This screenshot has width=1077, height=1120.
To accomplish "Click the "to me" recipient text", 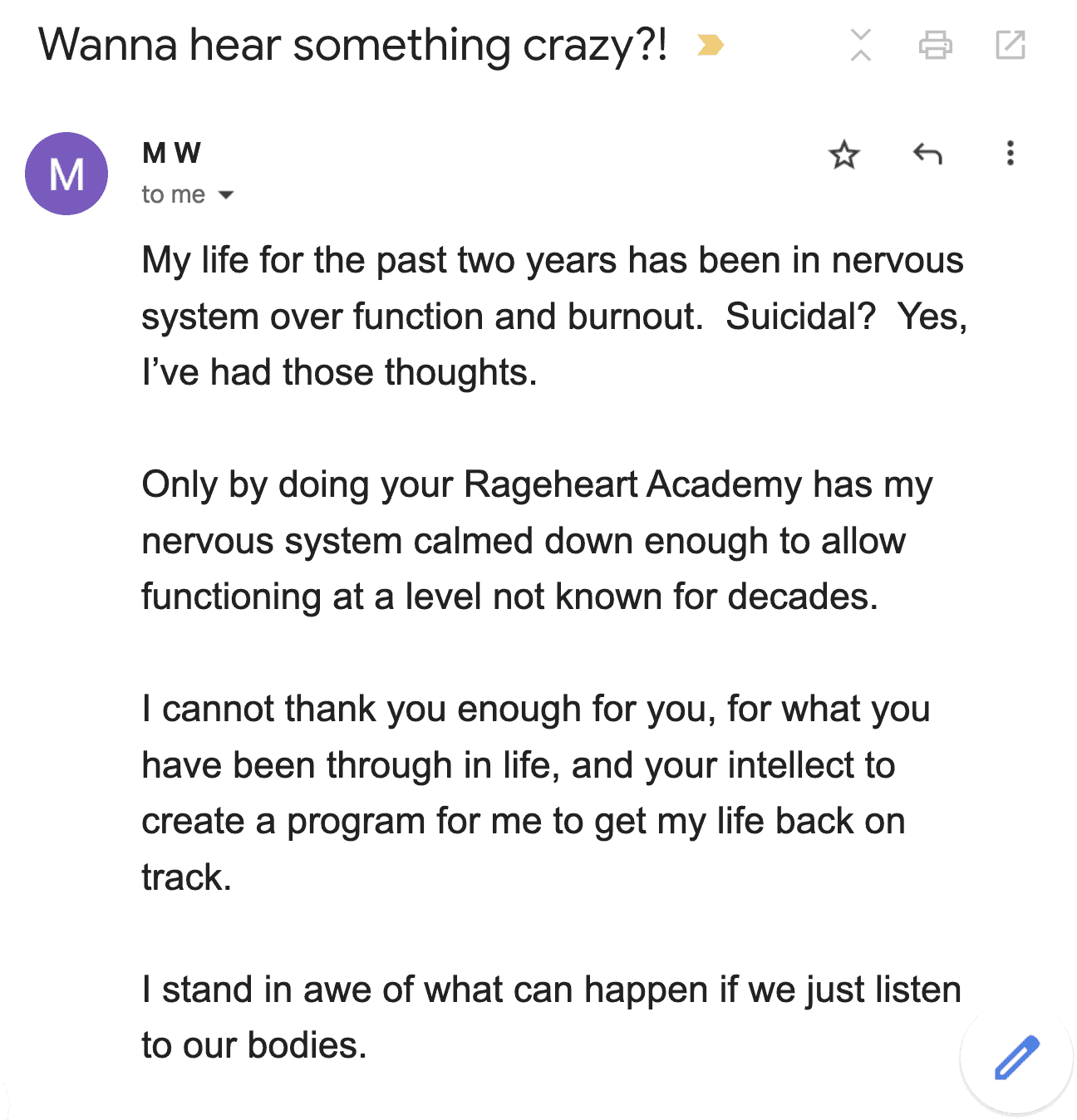I will coord(173,195).
